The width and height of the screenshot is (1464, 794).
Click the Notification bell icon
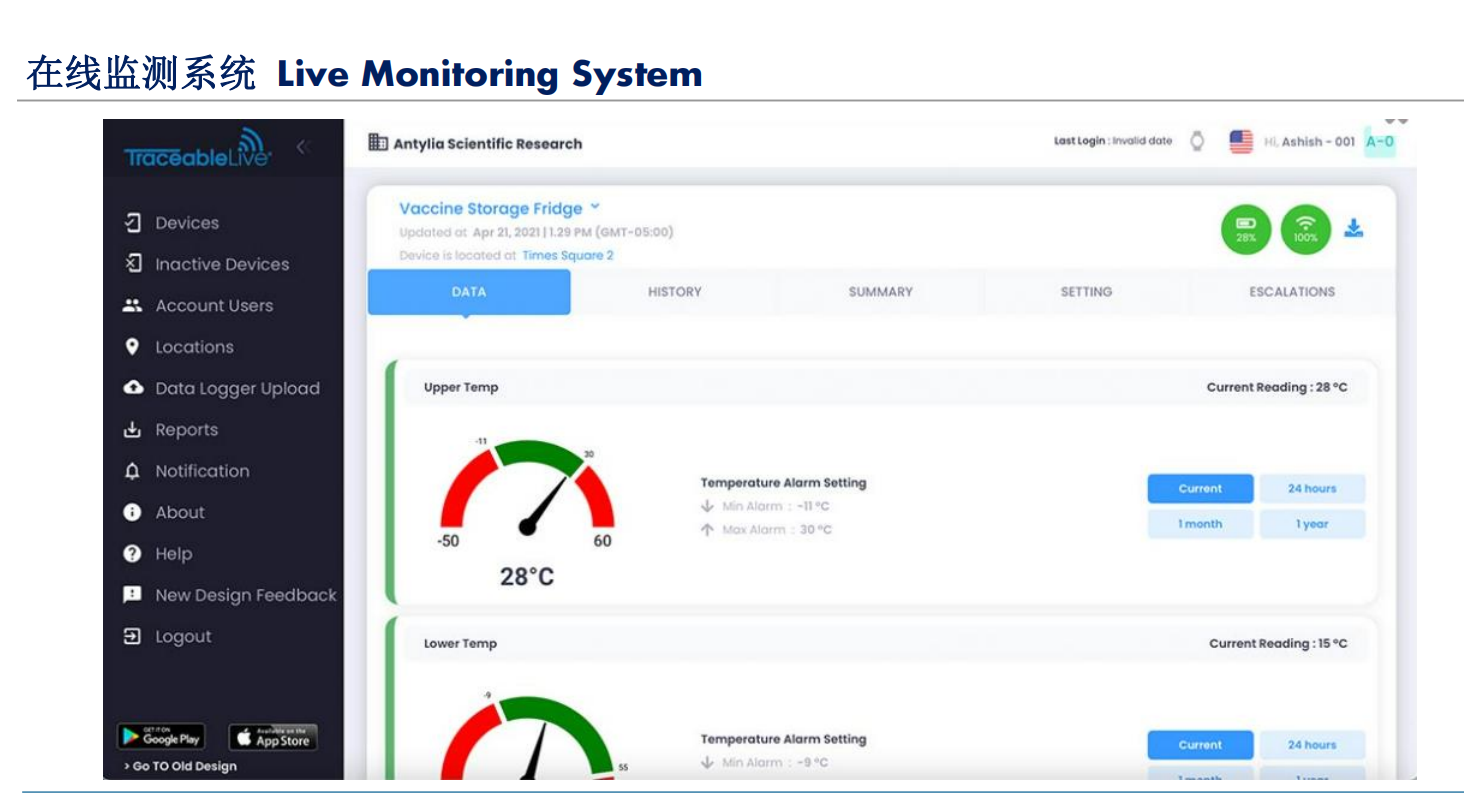tap(132, 471)
